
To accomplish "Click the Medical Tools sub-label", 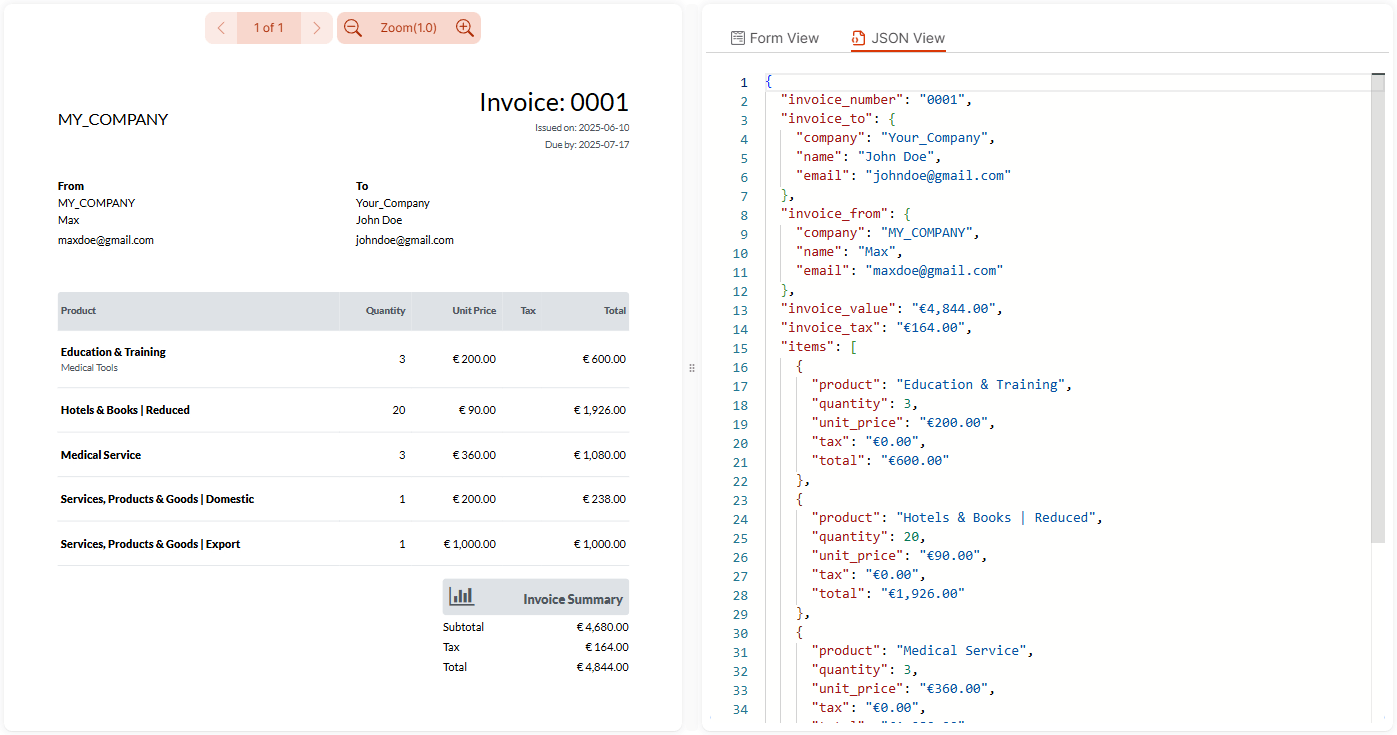I will point(89,368).
